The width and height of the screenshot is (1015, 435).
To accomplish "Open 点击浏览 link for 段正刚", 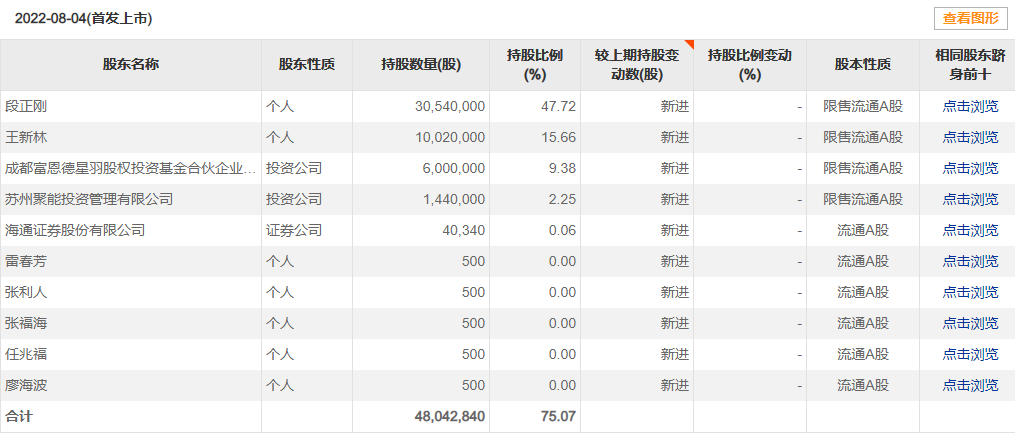I will coord(970,106).
